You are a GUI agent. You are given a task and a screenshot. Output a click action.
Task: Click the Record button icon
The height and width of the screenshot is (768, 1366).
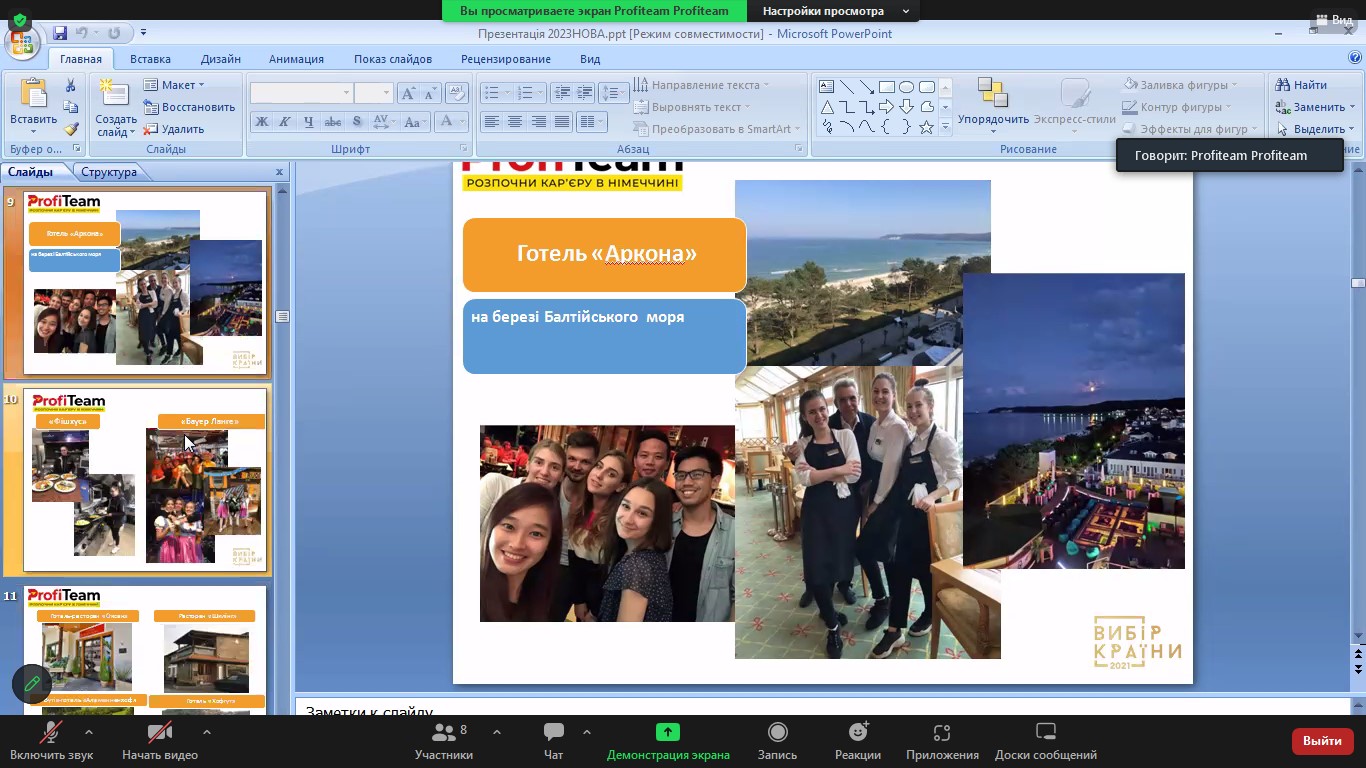(777, 733)
